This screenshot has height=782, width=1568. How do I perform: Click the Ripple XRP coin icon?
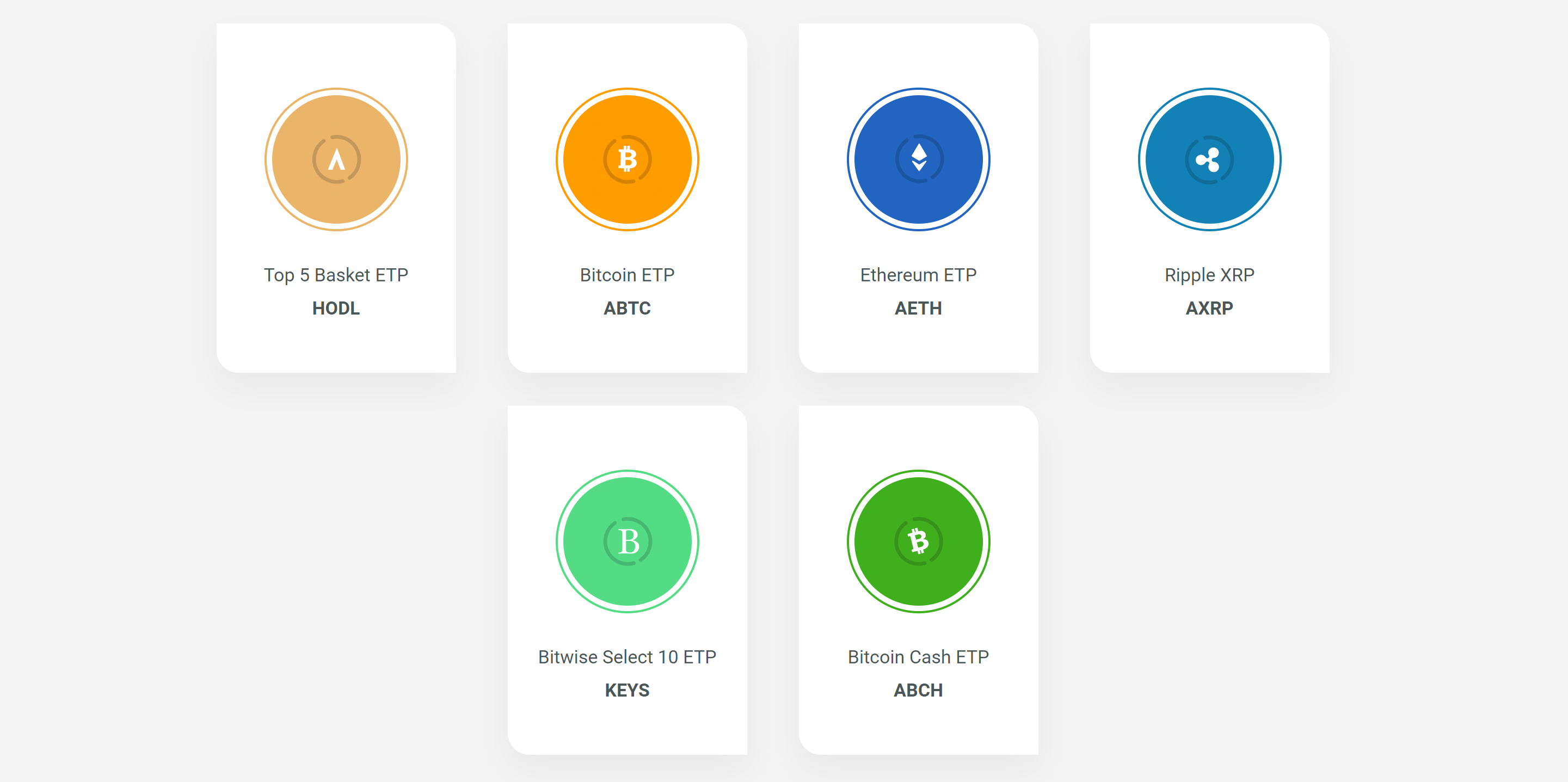(1209, 159)
